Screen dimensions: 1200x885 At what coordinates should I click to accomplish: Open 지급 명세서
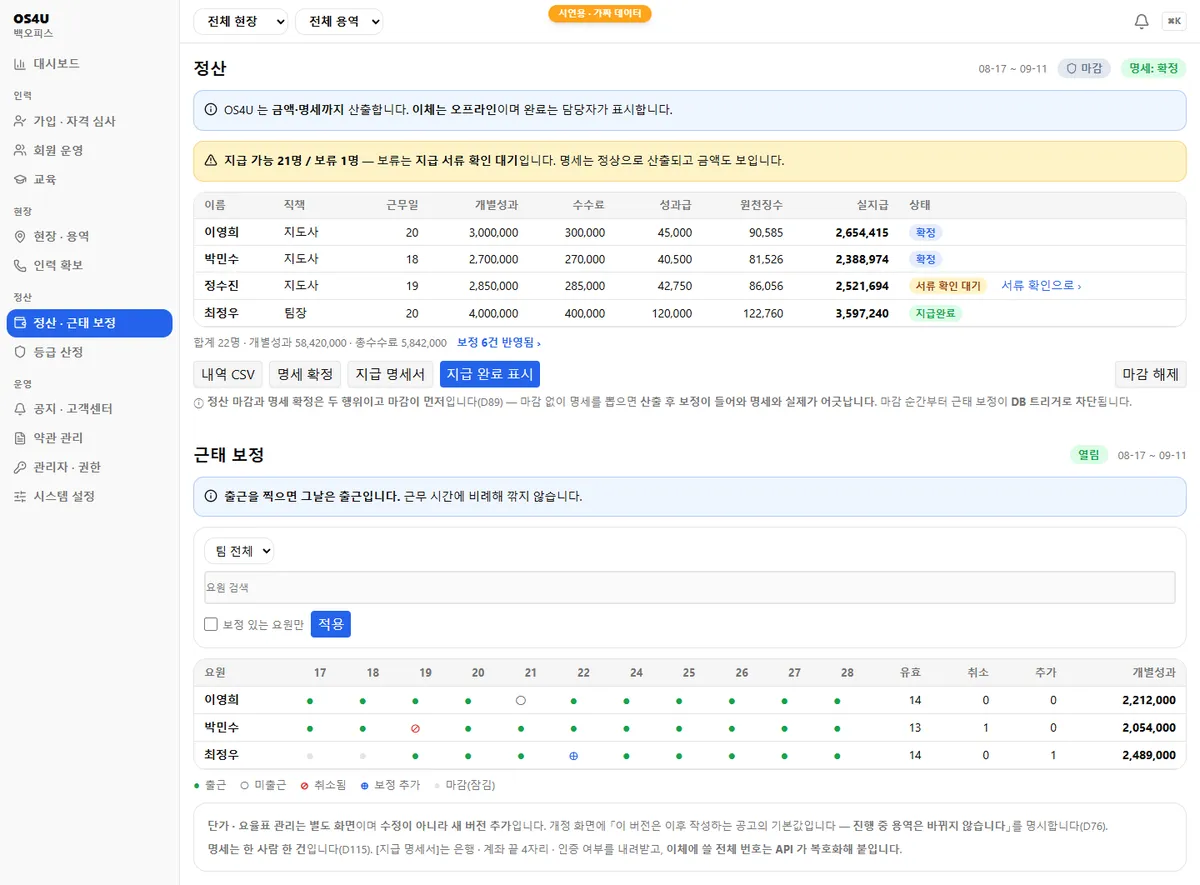tap(390, 375)
